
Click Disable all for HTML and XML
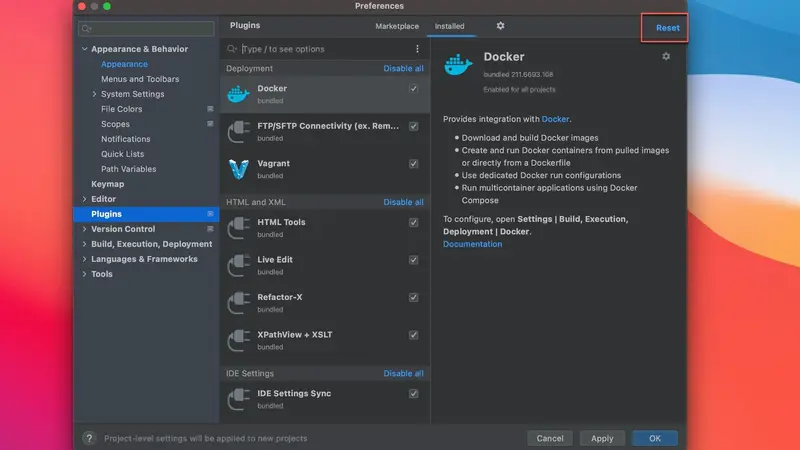coord(403,202)
